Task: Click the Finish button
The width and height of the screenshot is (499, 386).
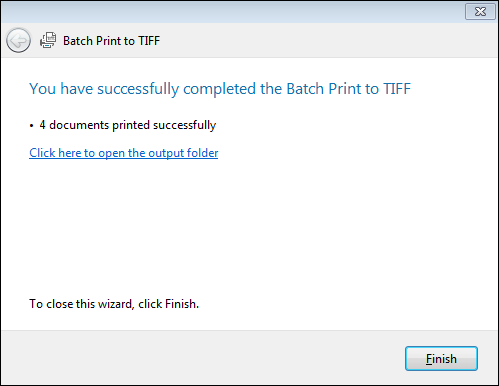Action: tap(441, 359)
